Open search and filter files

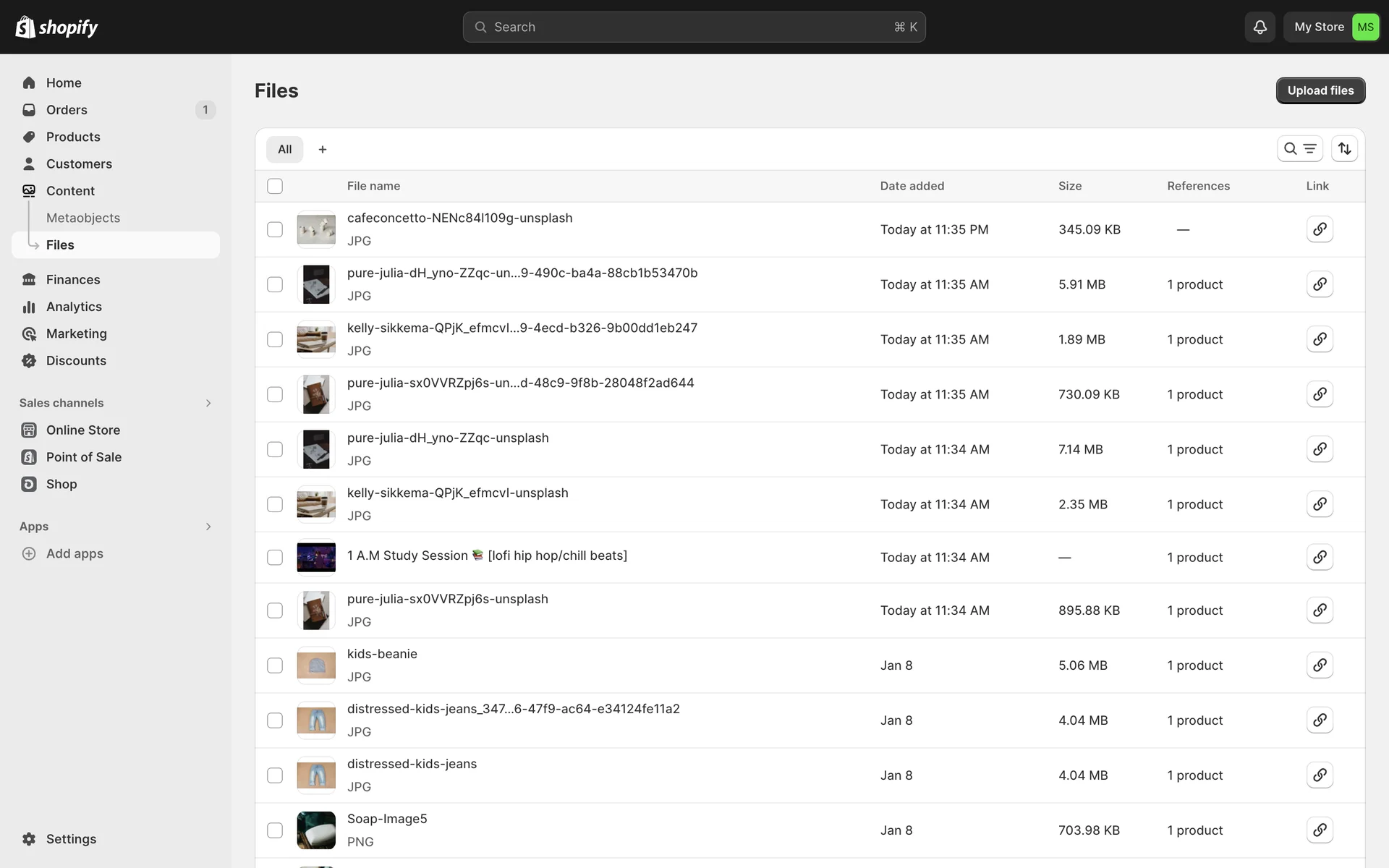[x=1299, y=148]
